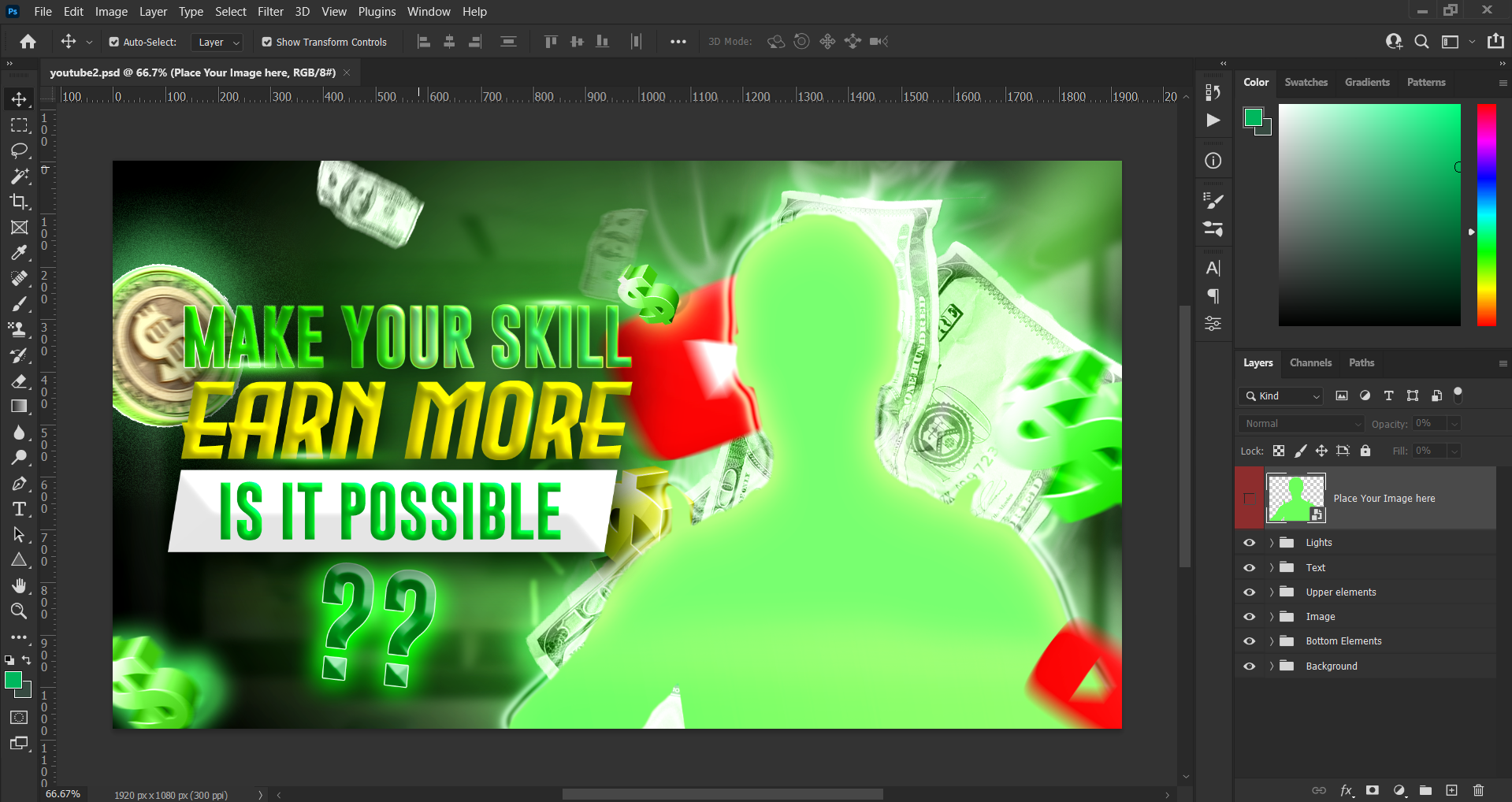The image size is (1512, 802).
Task: Select the Lasso tool
Action: click(x=19, y=150)
